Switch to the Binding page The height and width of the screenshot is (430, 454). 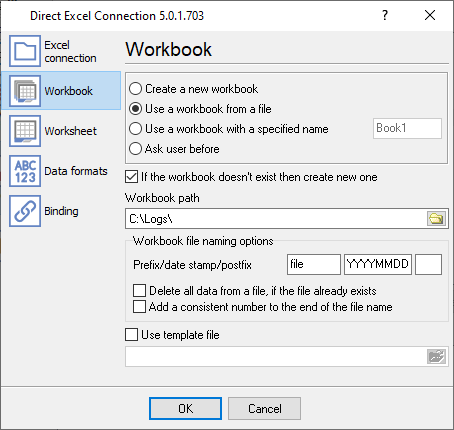tap(61, 211)
